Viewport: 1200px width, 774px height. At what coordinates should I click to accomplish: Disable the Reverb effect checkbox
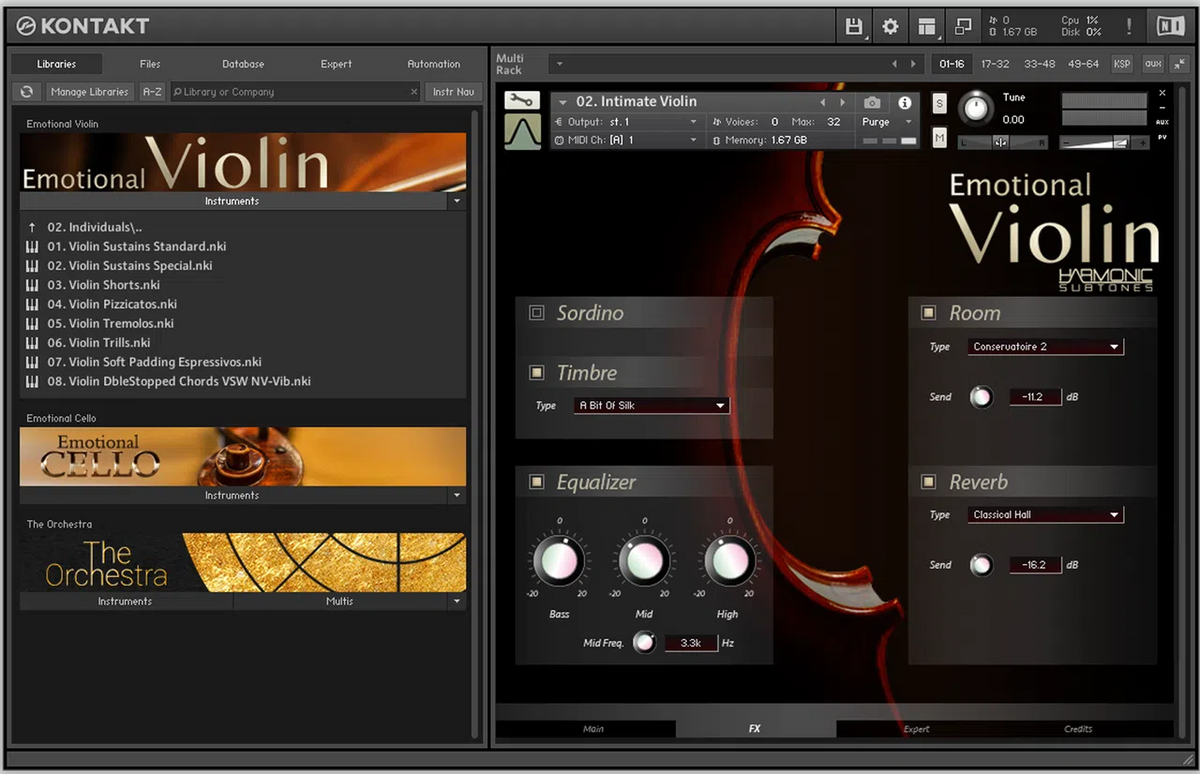click(x=929, y=483)
